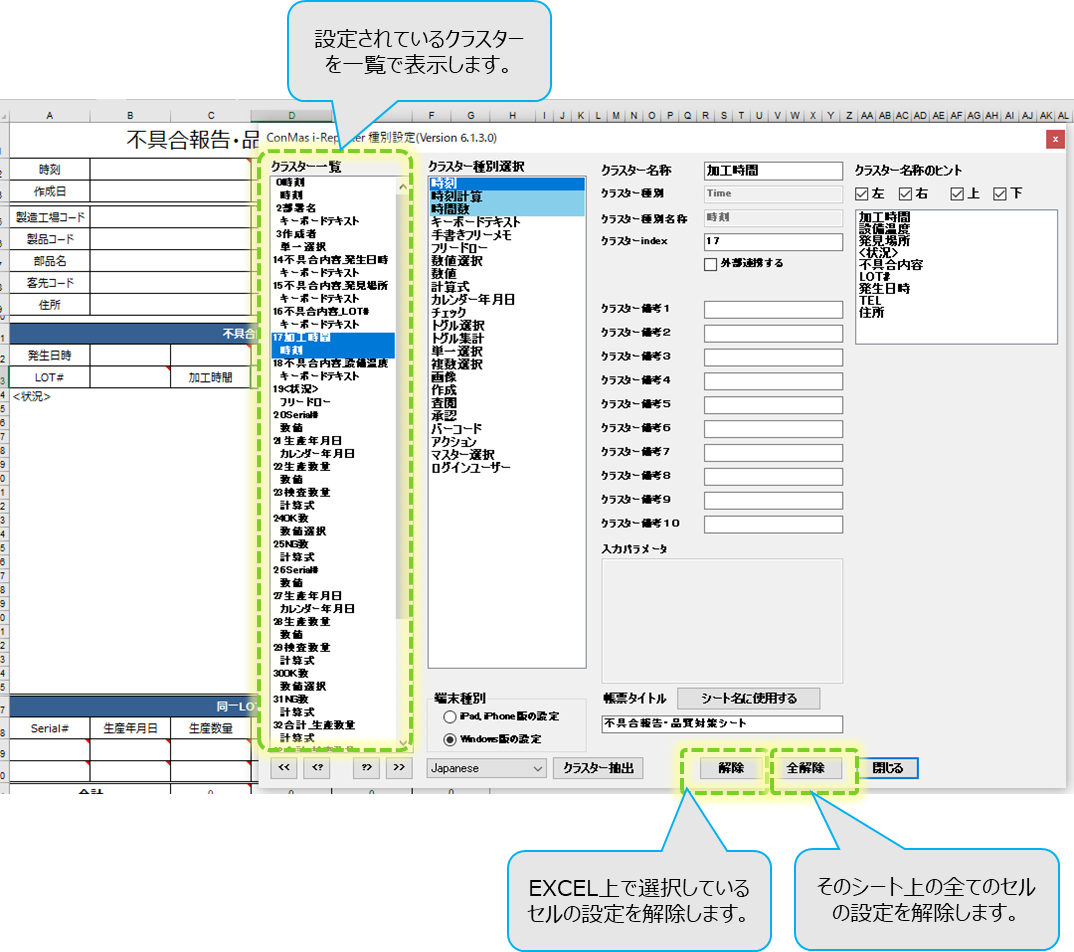Choose バーコード from cluster type list
The height and width of the screenshot is (952, 1074).
pos(456,429)
